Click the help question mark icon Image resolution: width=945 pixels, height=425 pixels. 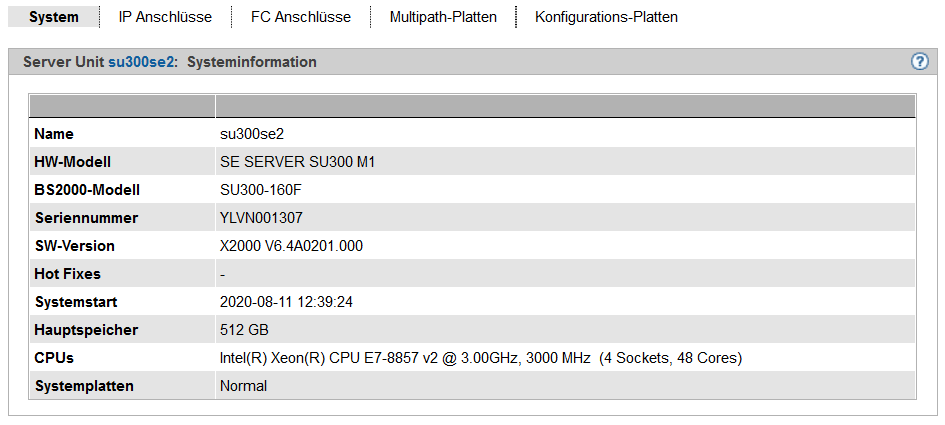[920, 62]
